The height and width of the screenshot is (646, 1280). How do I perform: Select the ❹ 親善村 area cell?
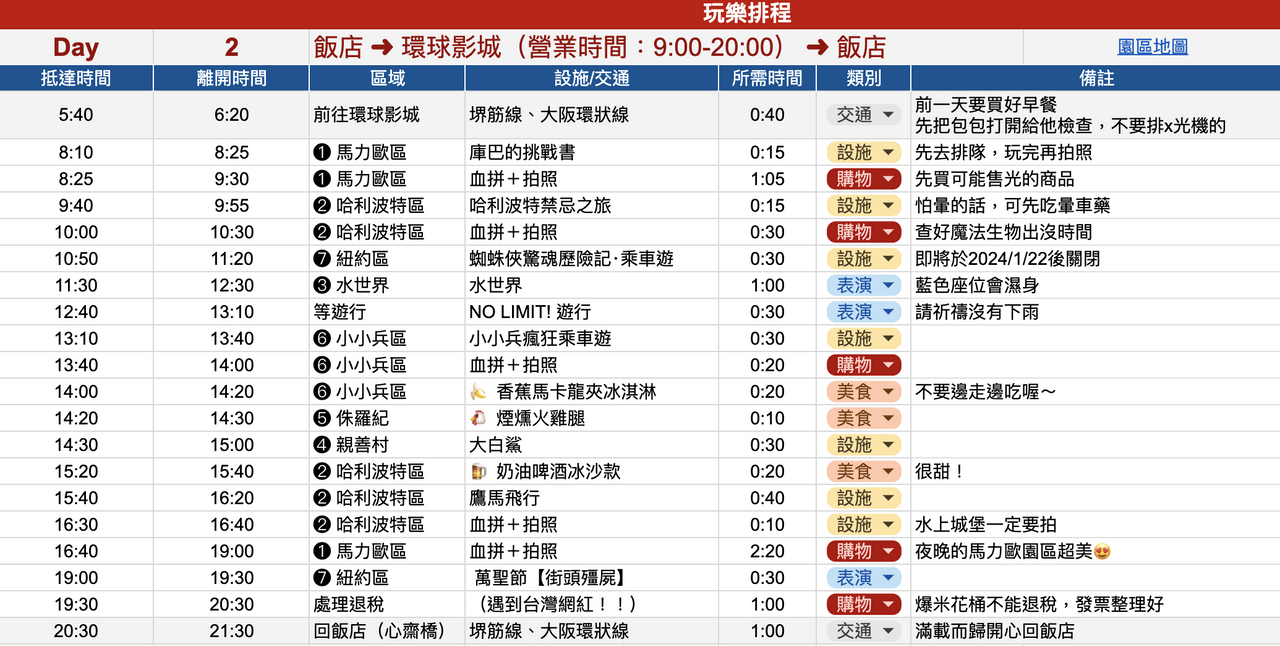[x=387, y=444]
